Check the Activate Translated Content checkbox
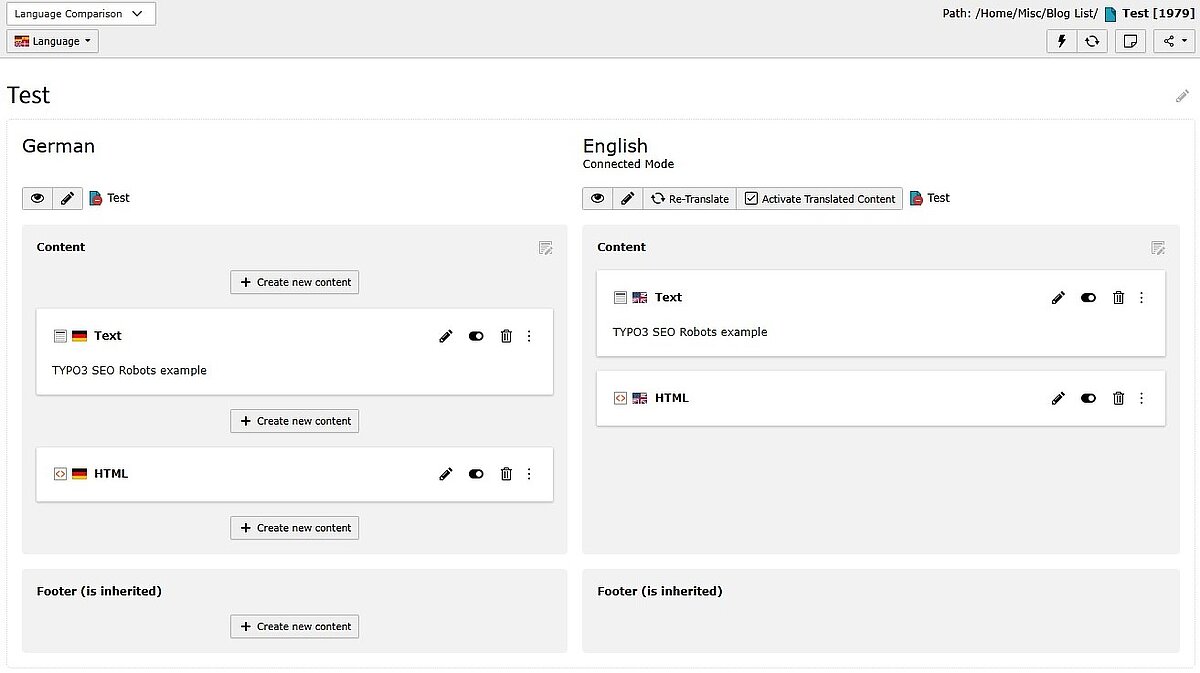Screen dimensions: 1200x673 [750, 198]
